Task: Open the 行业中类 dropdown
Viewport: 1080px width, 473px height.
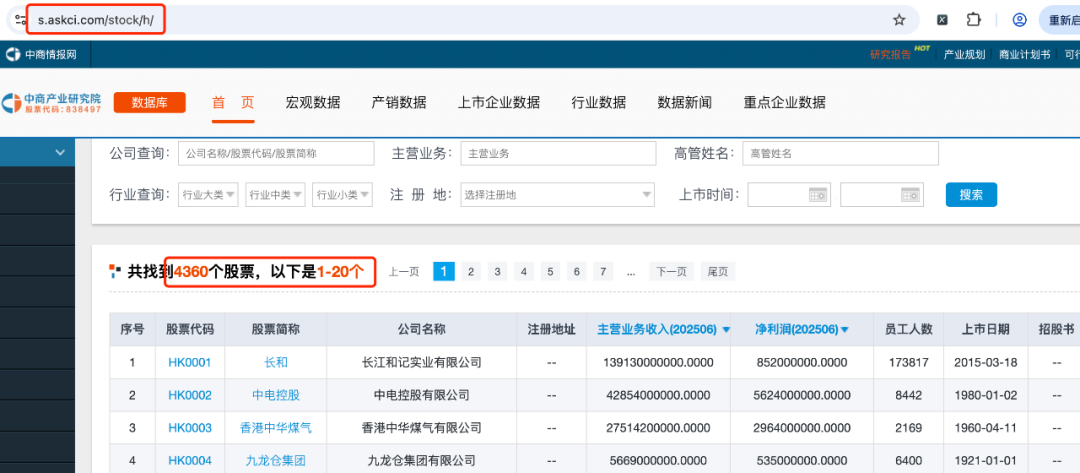Action: (276, 195)
